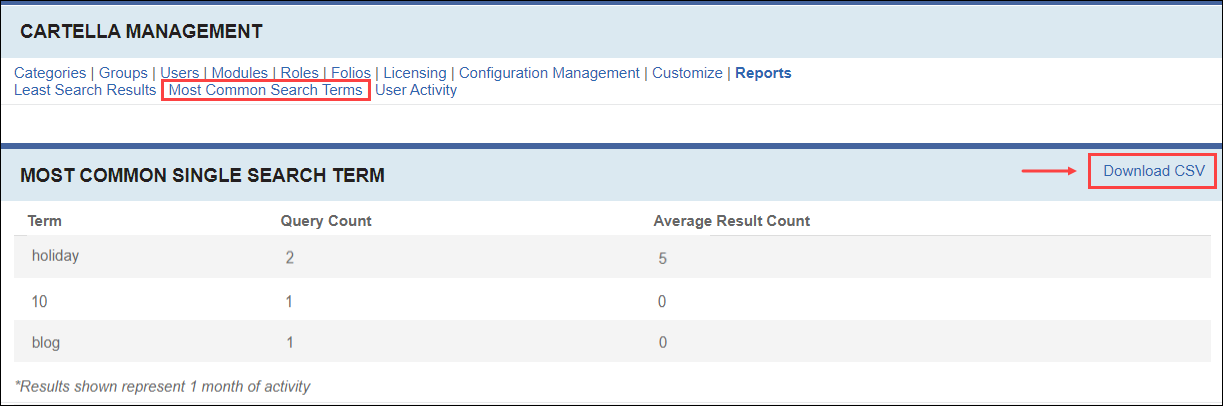Go to the Groups section

pyautogui.click(x=123, y=73)
